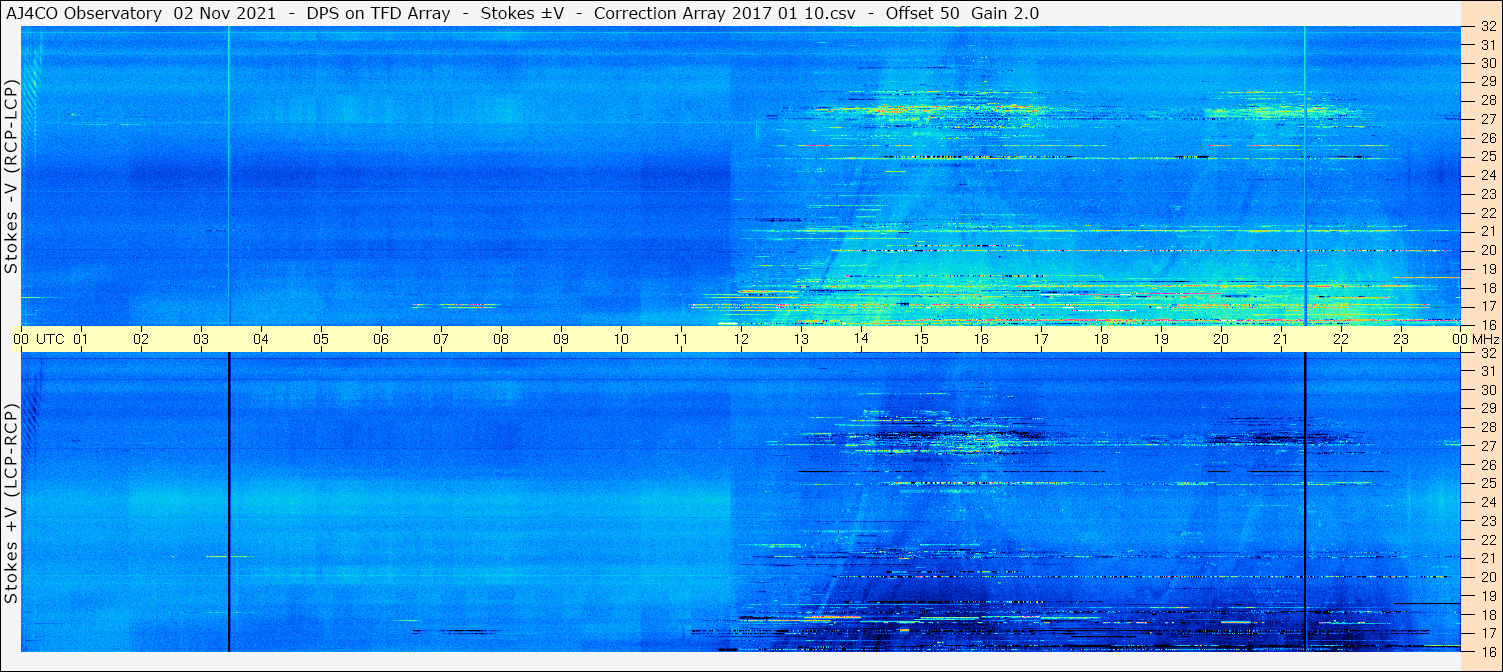Select the 13 hour tick on UTC axis
Screen dimensions: 1503x672
[x=801, y=339]
